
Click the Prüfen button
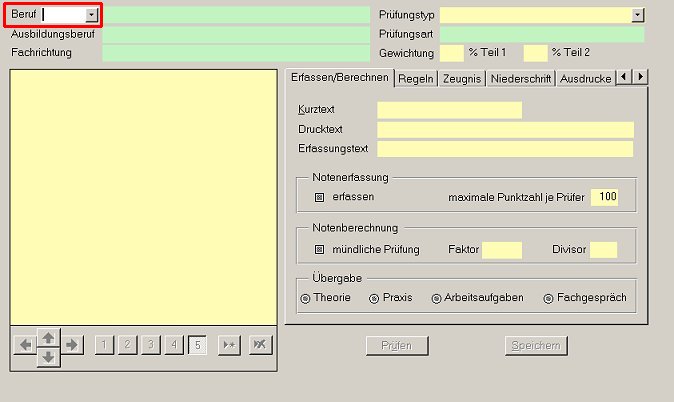click(x=396, y=346)
